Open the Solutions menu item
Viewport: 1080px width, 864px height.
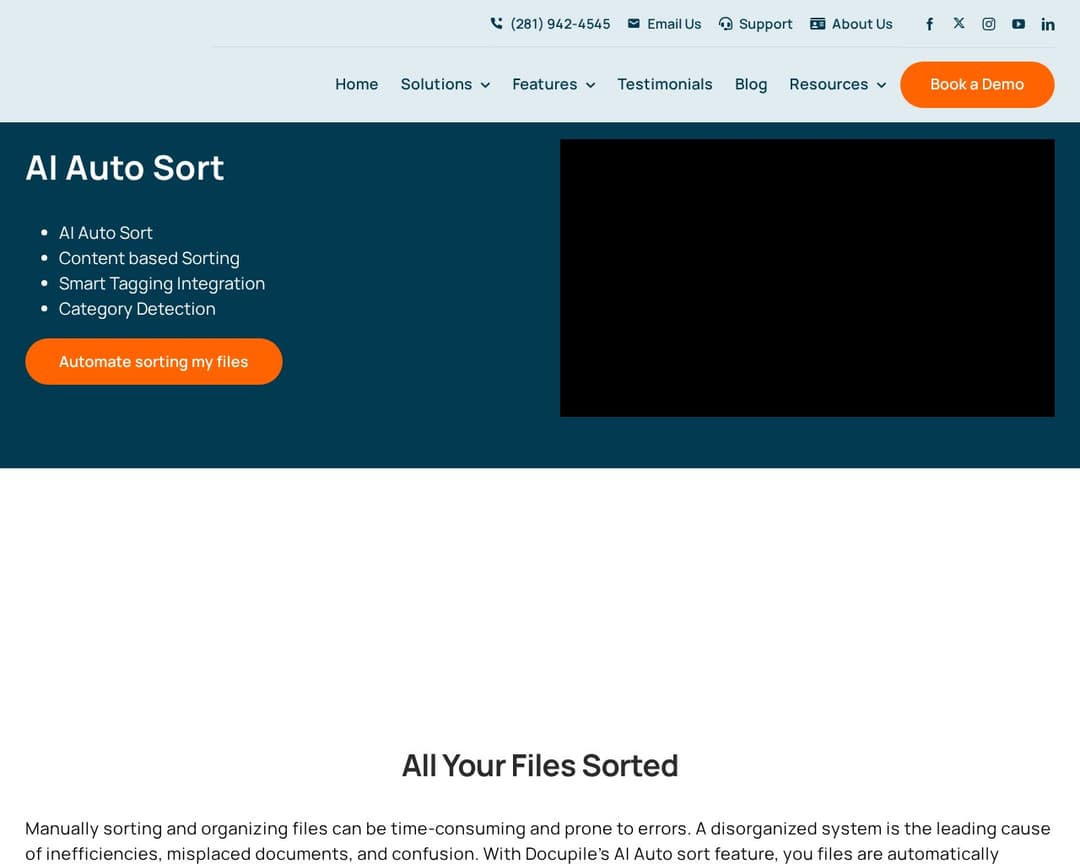pos(436,84)
